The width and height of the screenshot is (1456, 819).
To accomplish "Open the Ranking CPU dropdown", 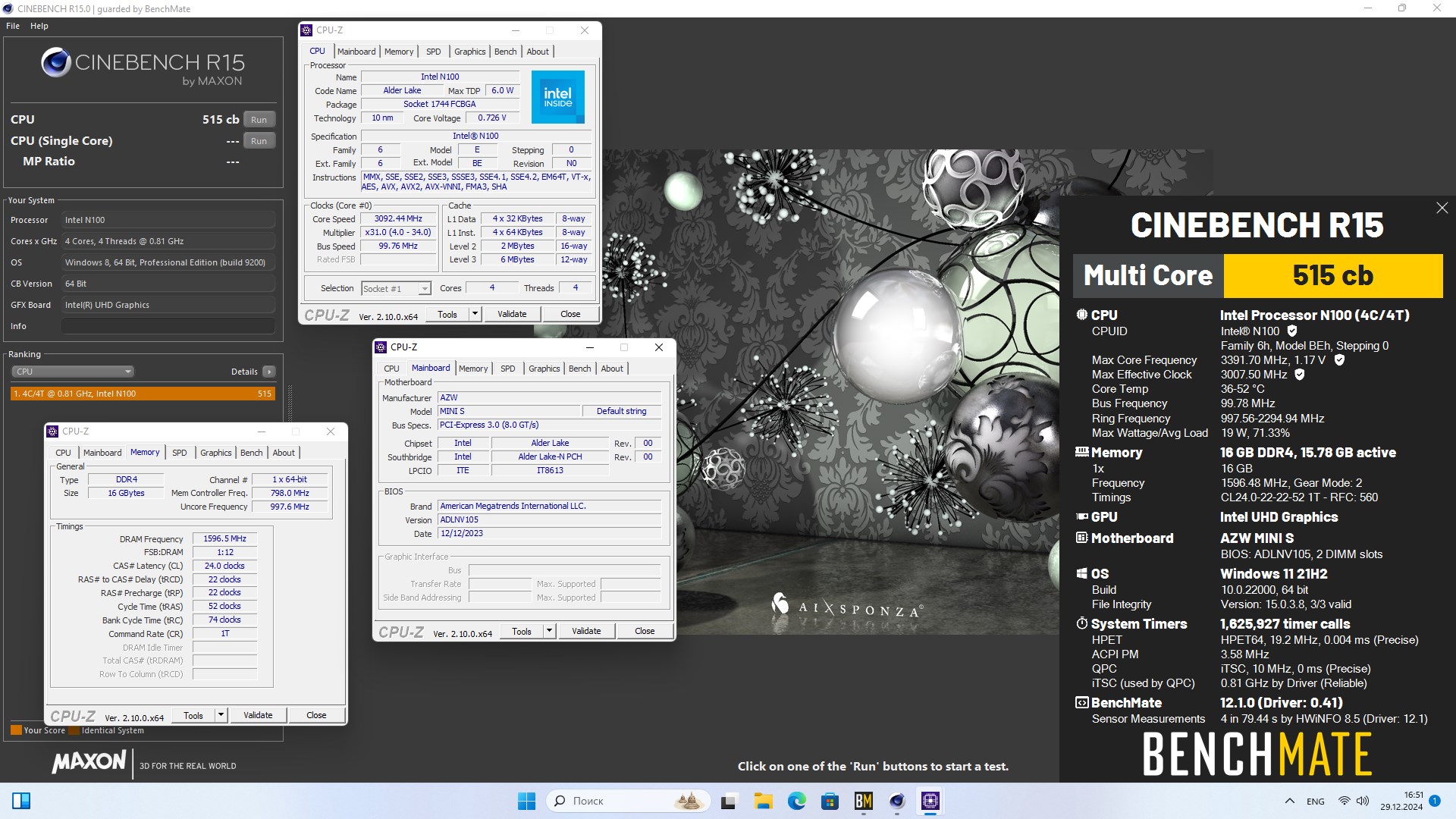I will (x=73, y=372).
